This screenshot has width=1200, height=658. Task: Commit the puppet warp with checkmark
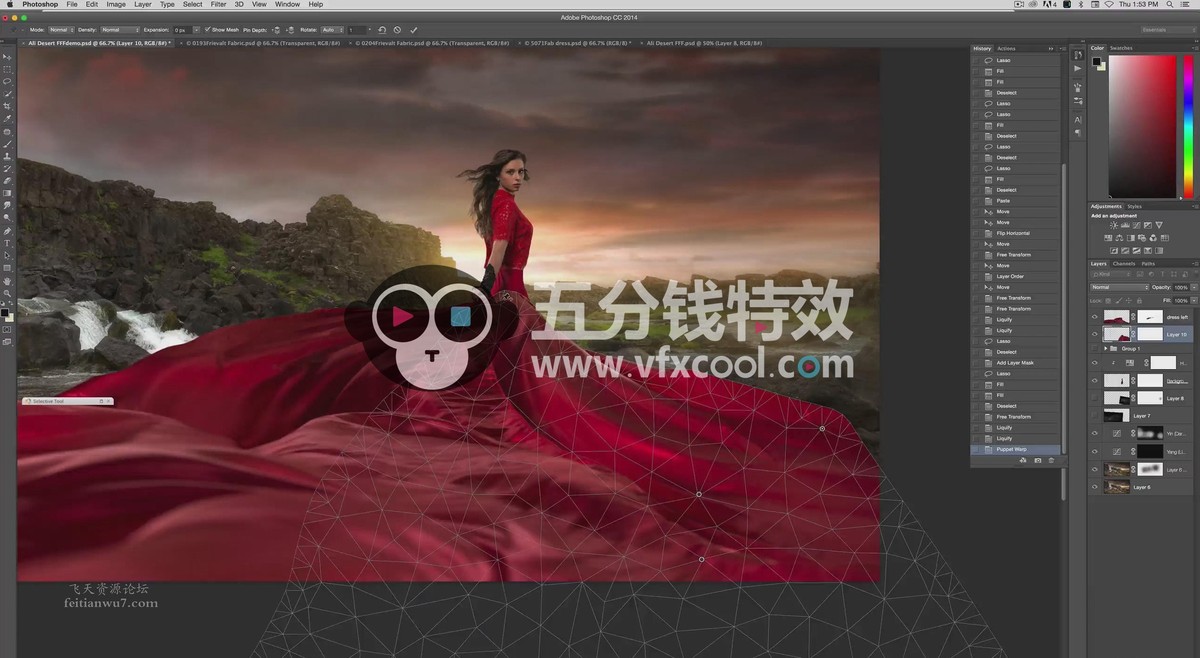[x=414, y=30]
